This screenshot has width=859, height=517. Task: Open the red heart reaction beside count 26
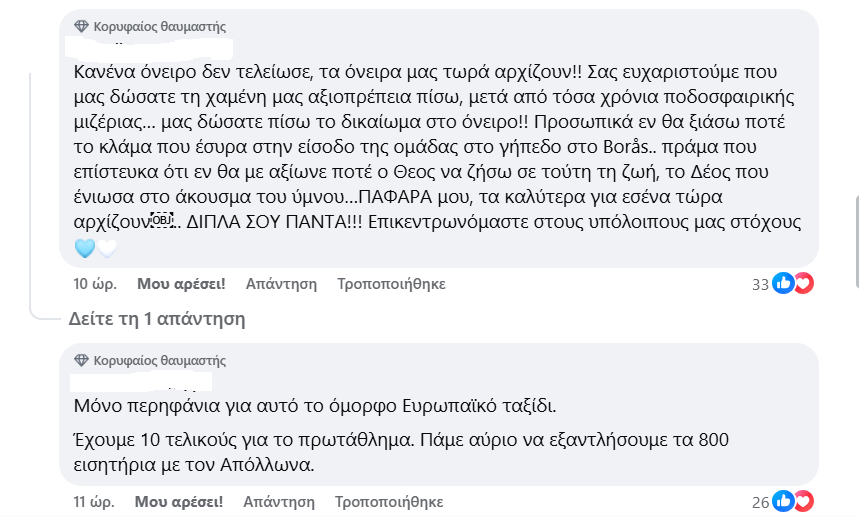click(804, 501)
